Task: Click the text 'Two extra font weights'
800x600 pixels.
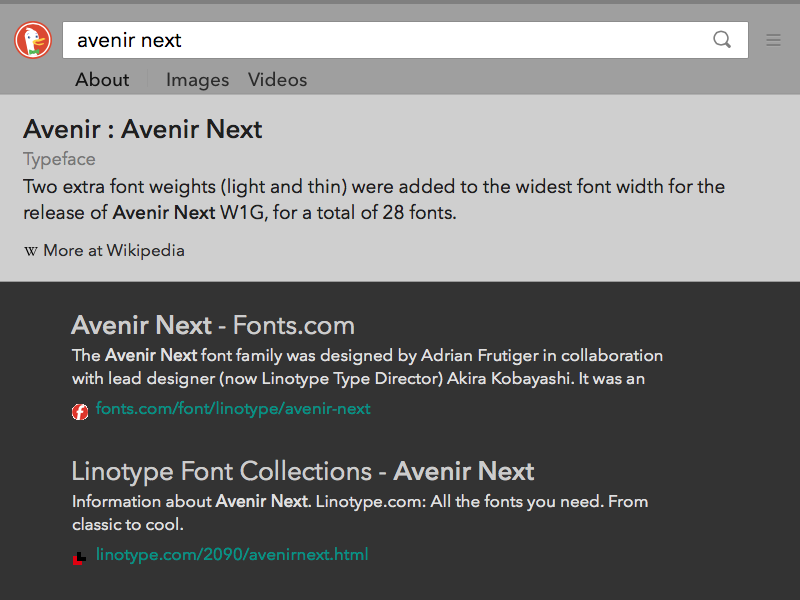Action: [x=119, y=187]
